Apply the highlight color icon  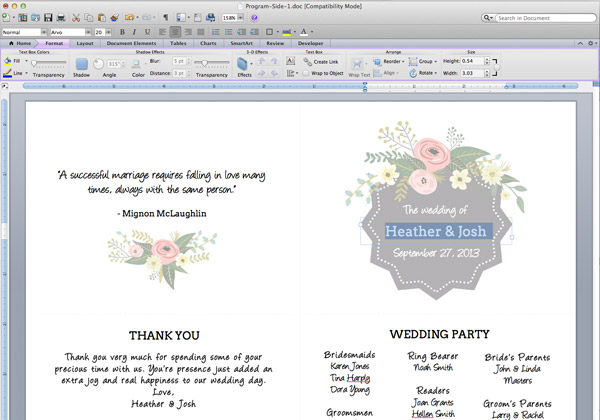point(287,32)
